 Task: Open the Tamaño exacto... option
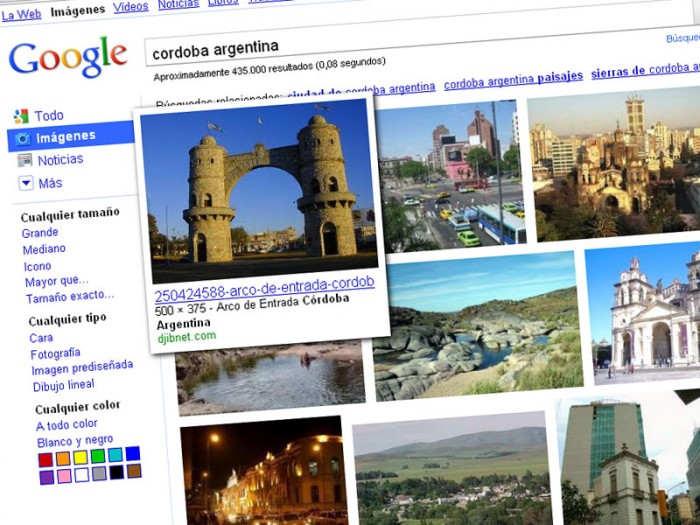(70, 297)
